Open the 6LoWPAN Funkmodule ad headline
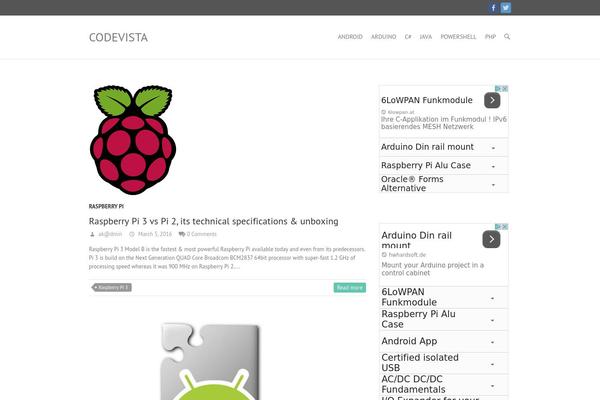Screen dimensions: 600x400 pos(427,100)
